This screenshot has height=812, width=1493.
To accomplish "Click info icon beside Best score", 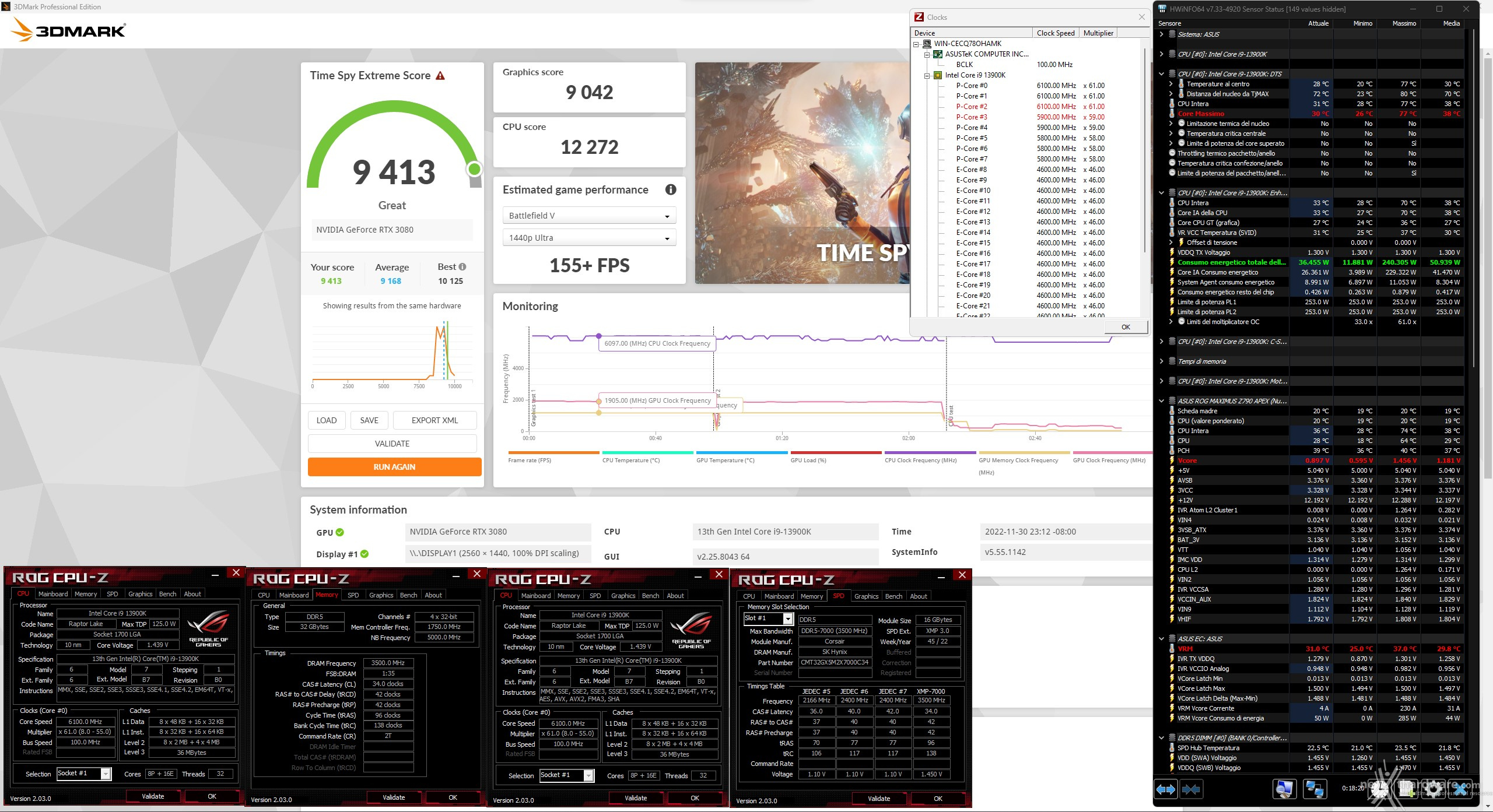I will (462, 267).
